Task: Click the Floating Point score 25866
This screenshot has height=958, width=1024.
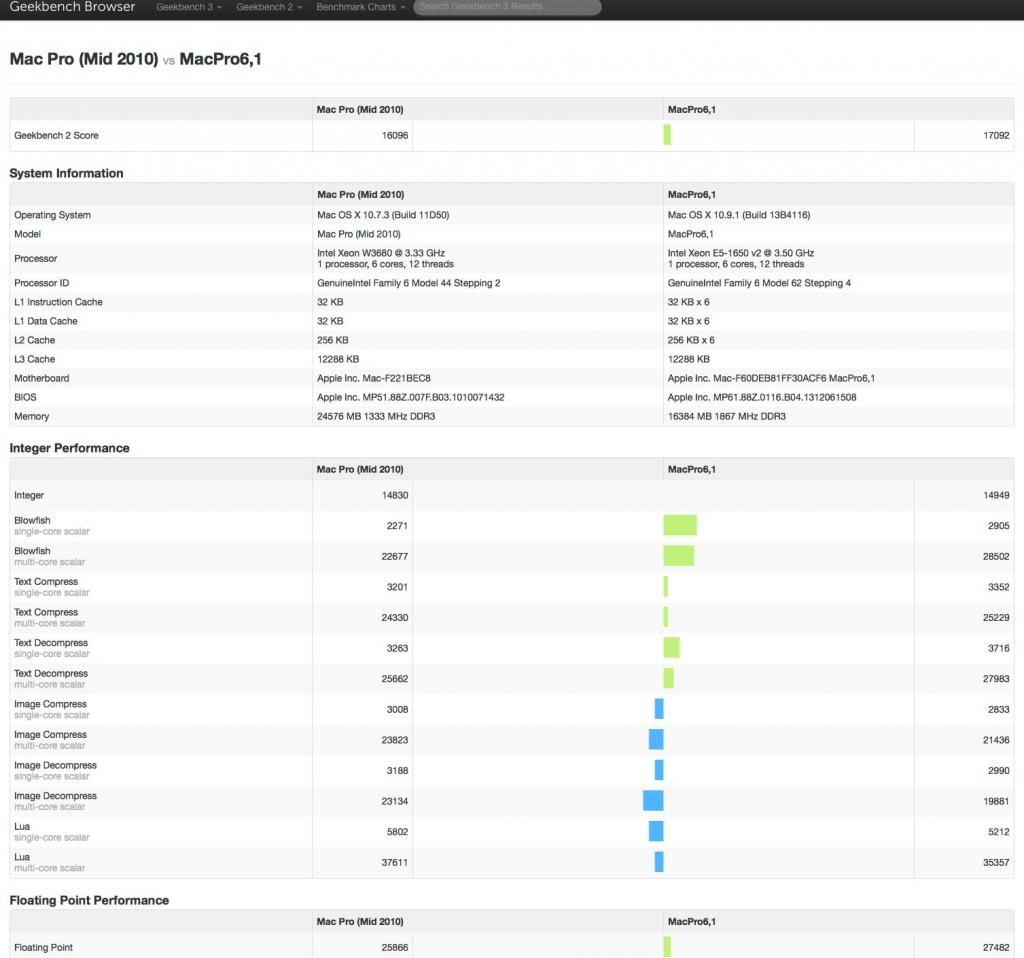Action: click(x=394, y=947)
